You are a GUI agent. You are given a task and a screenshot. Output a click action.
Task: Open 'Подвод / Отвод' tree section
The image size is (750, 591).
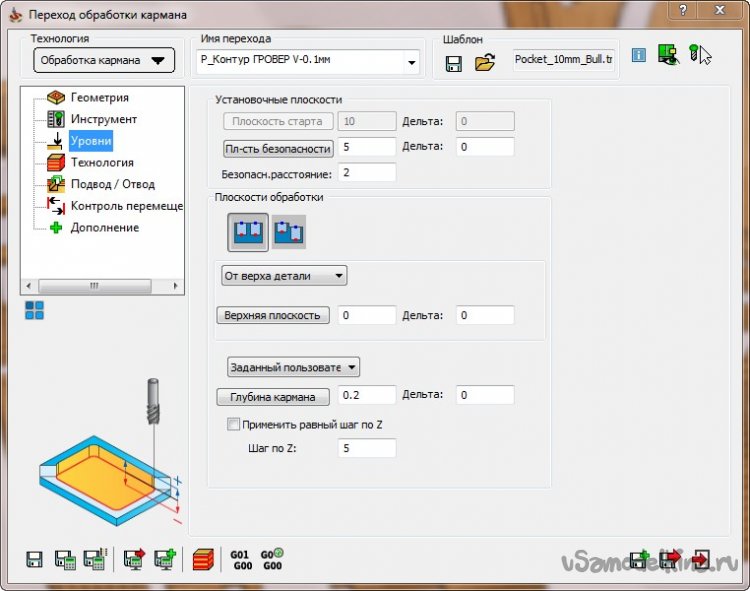coord(112,184)
